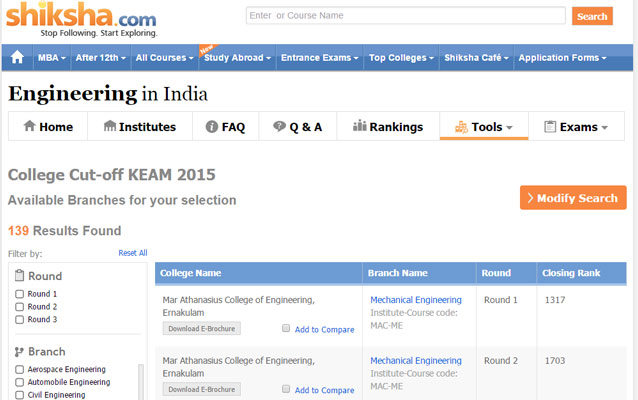Check the Round 1 filter checkbox
This screenshot has width=638, height=400.
[20, 294]
